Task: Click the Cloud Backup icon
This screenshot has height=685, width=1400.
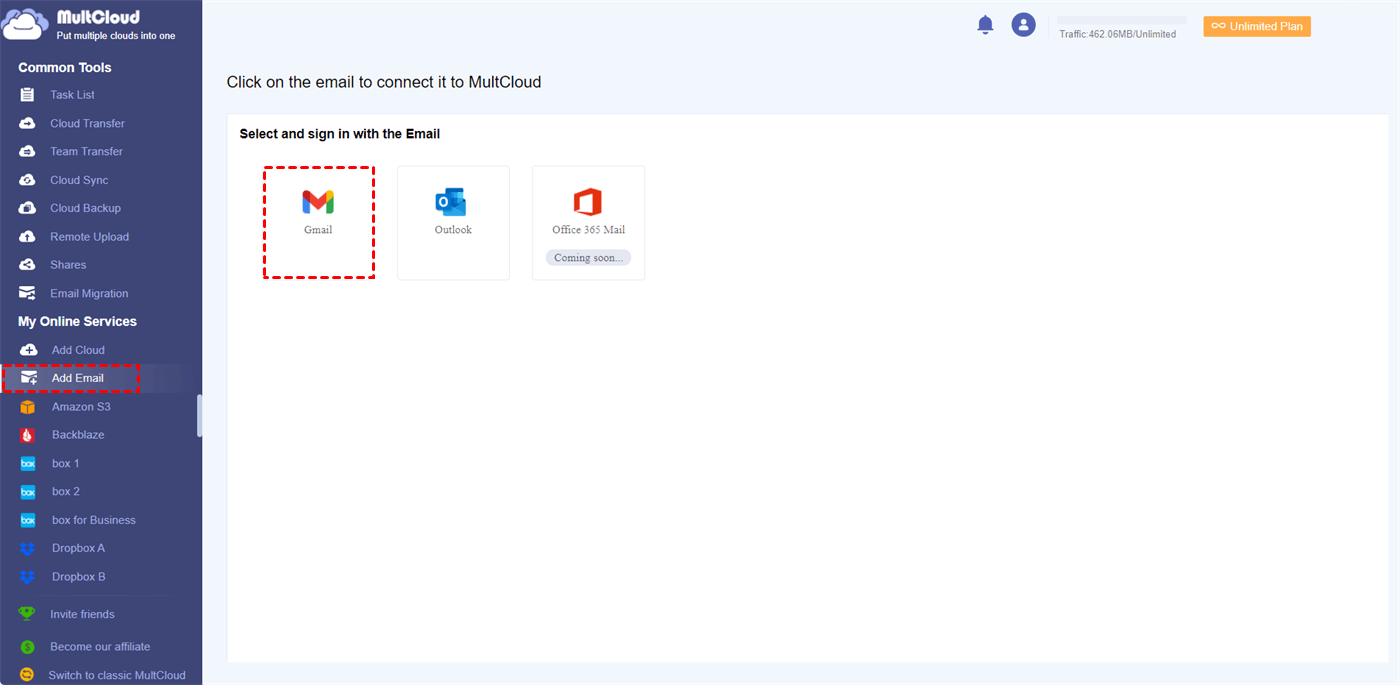Action: (x=28, y=208)
